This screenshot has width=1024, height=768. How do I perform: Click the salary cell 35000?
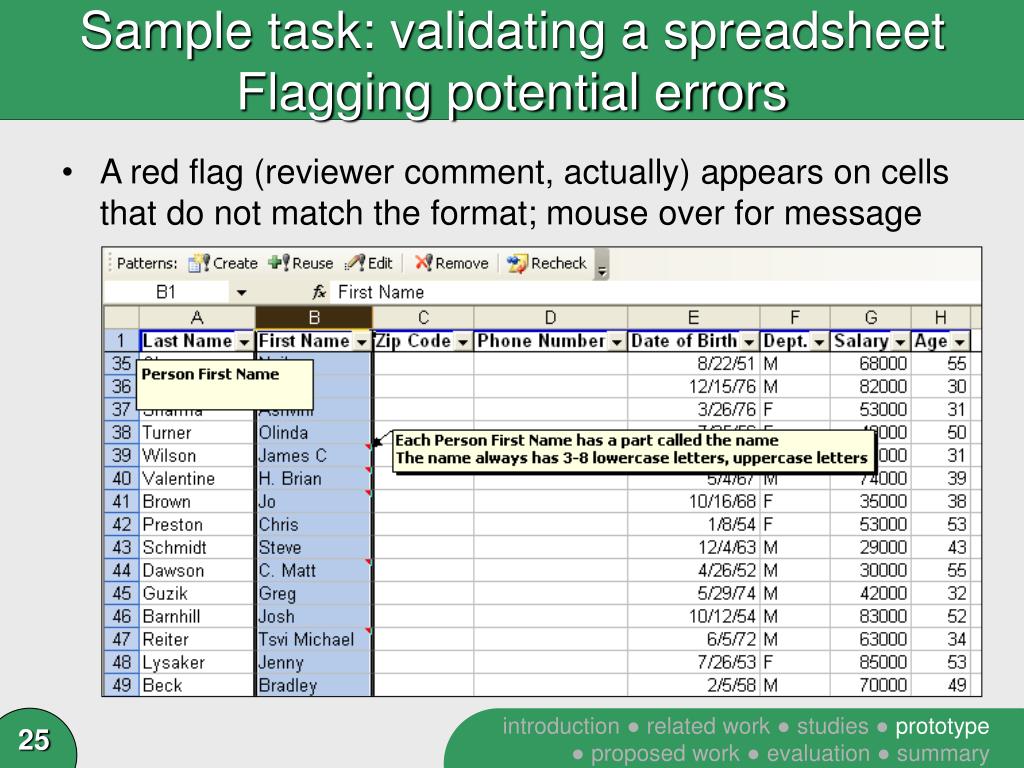click(871, 502)
